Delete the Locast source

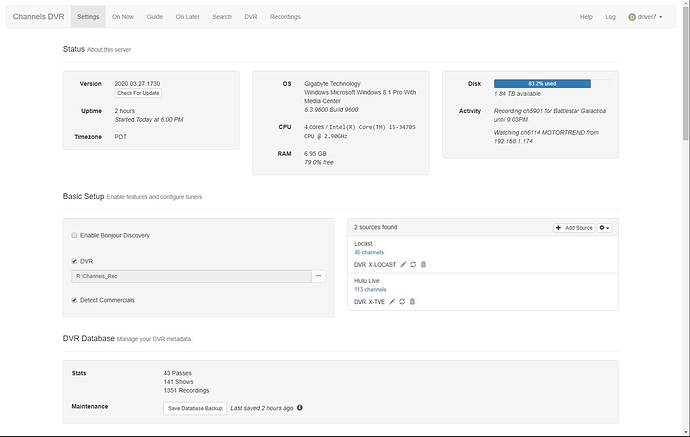[x=423, y=264]
